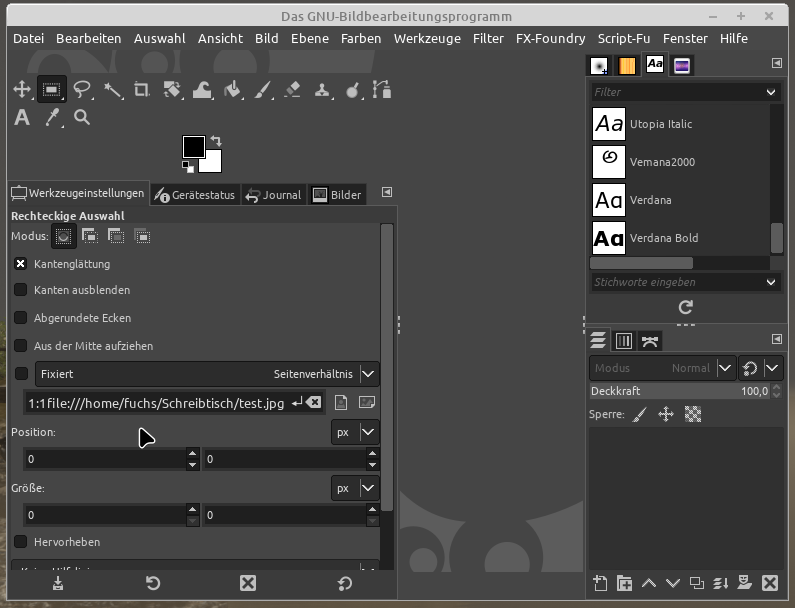The width and height of the screenshot is (795, 608).
Task: Open the Brushes dock tab
Action: tap(599, 66)
